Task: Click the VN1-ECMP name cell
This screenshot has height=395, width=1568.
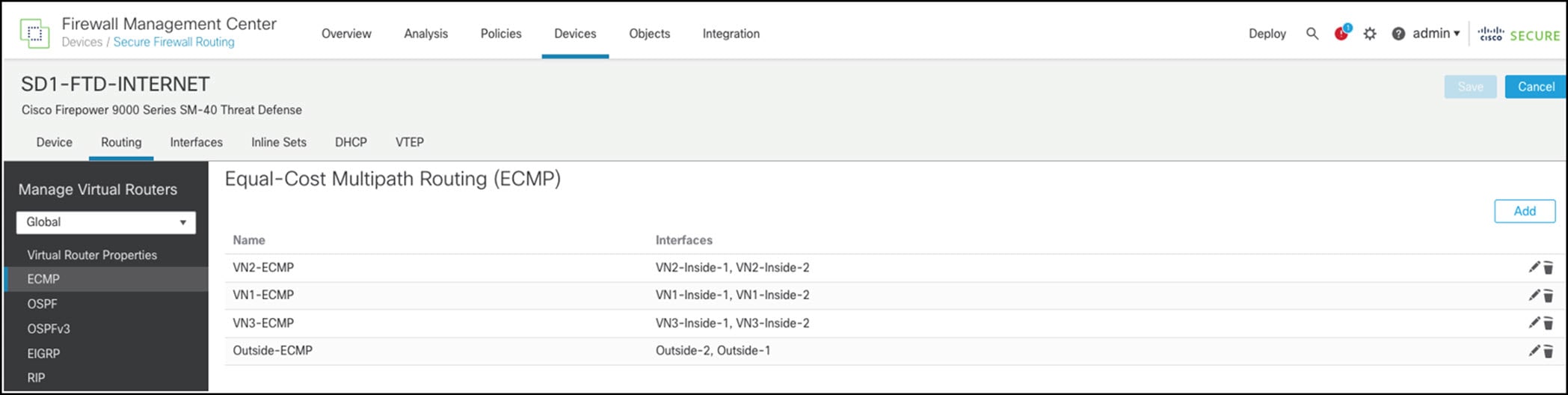Action: point(263,295)
